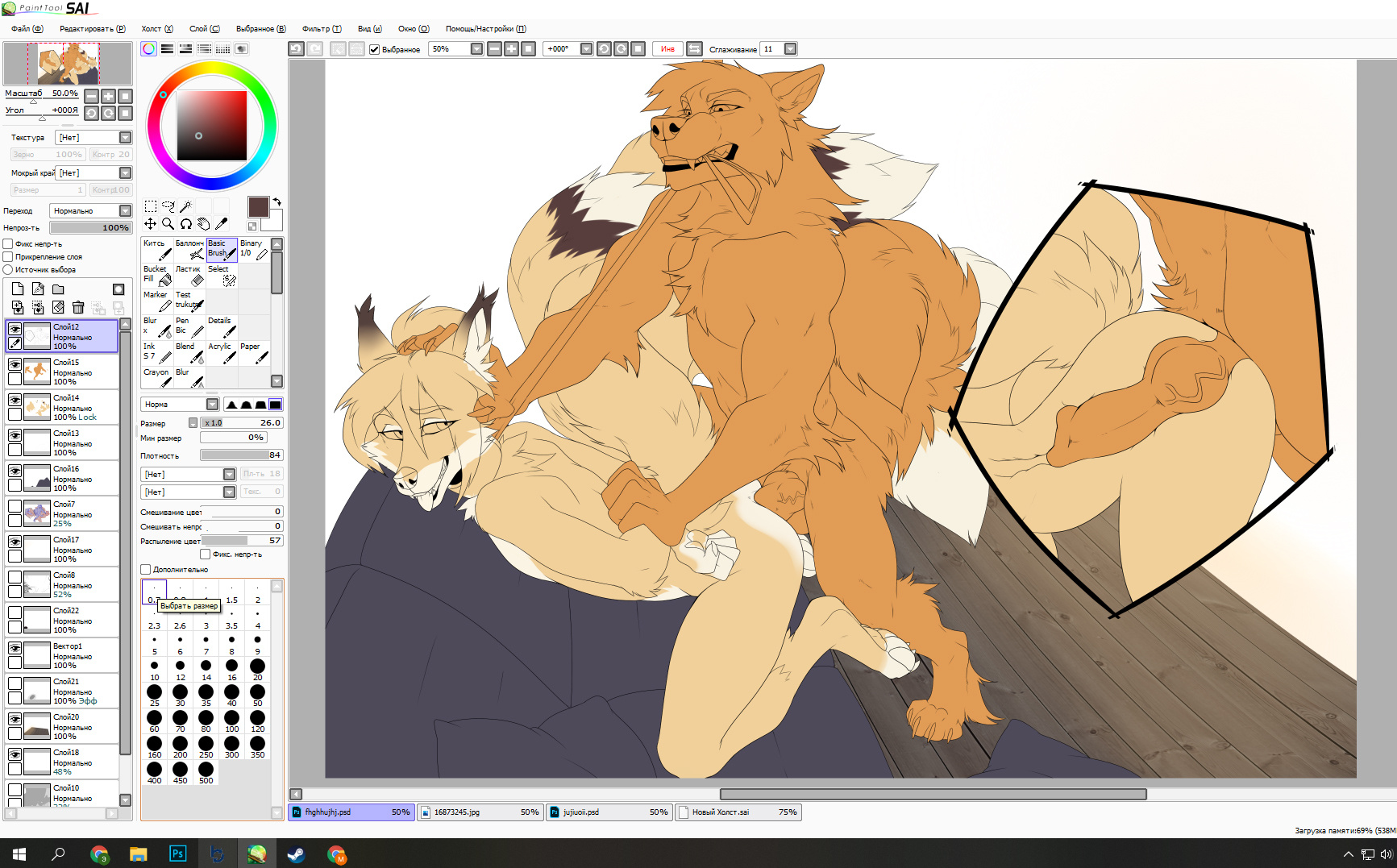
Task: Create a new layer folder
Action: pos(58,289)
